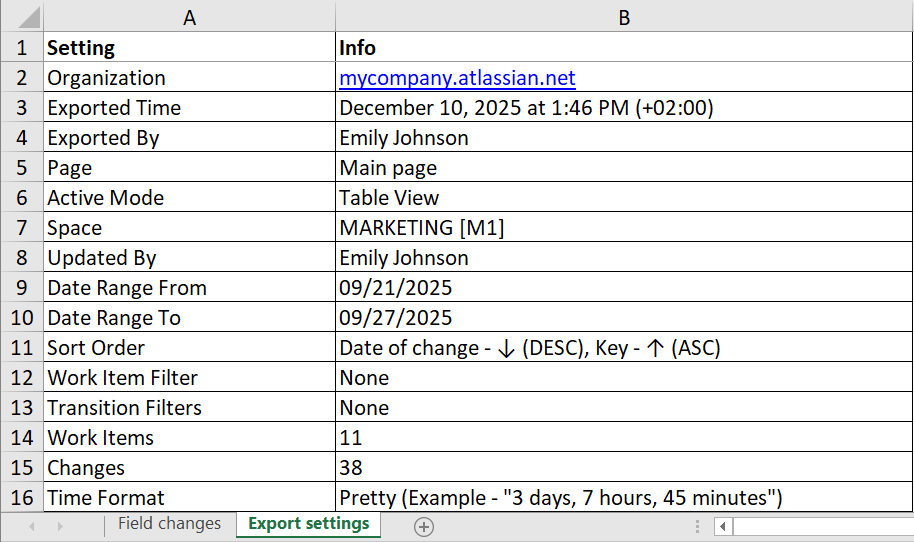This screenshot has width=914, height=542.
Task: Click the horizontal scrollbar left arrow
Action: [x=723, y=526]
